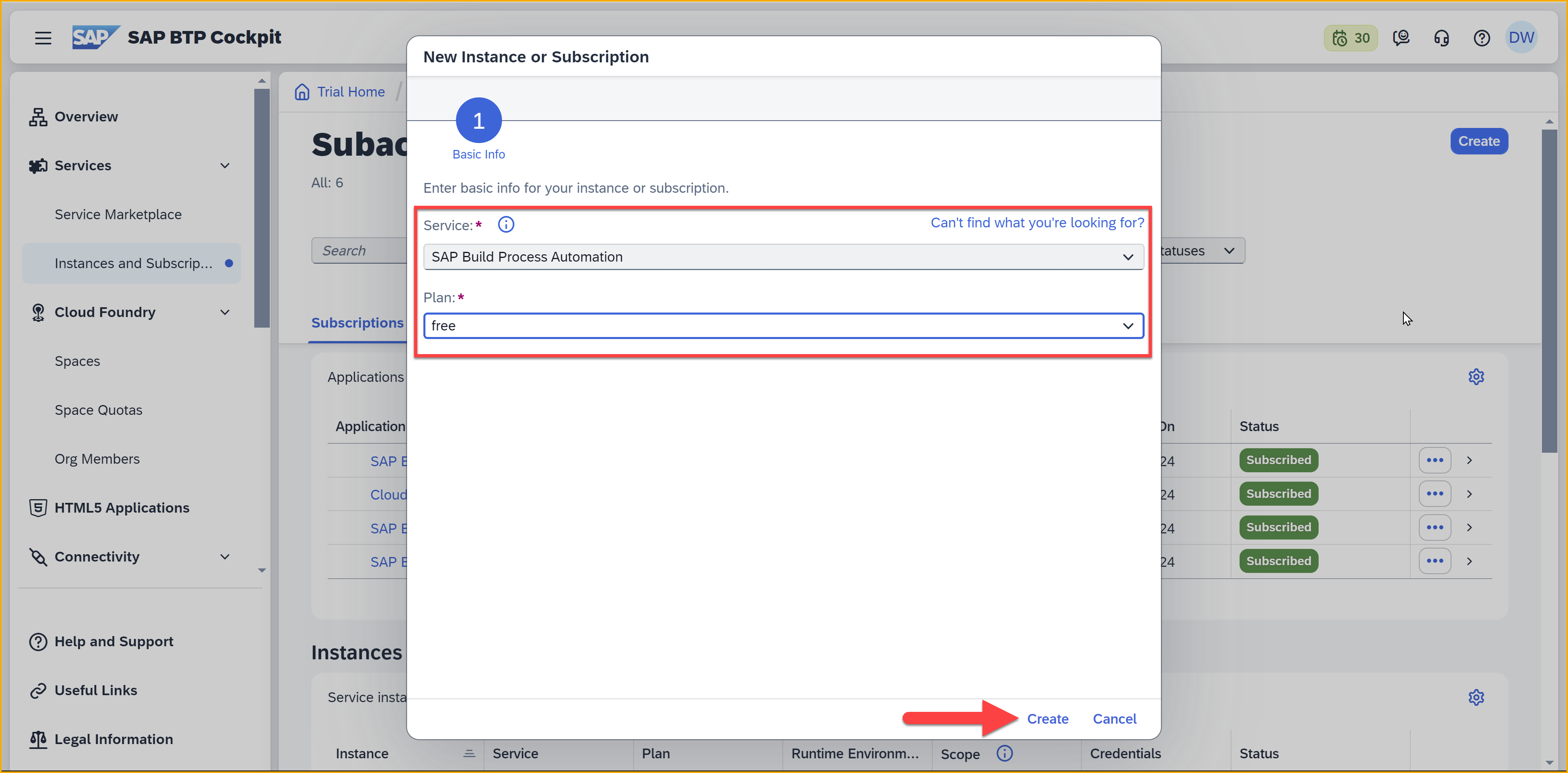Select Service Marketplace in sidebar
Screen dimensions: 1568x773
tap(118, 214)
